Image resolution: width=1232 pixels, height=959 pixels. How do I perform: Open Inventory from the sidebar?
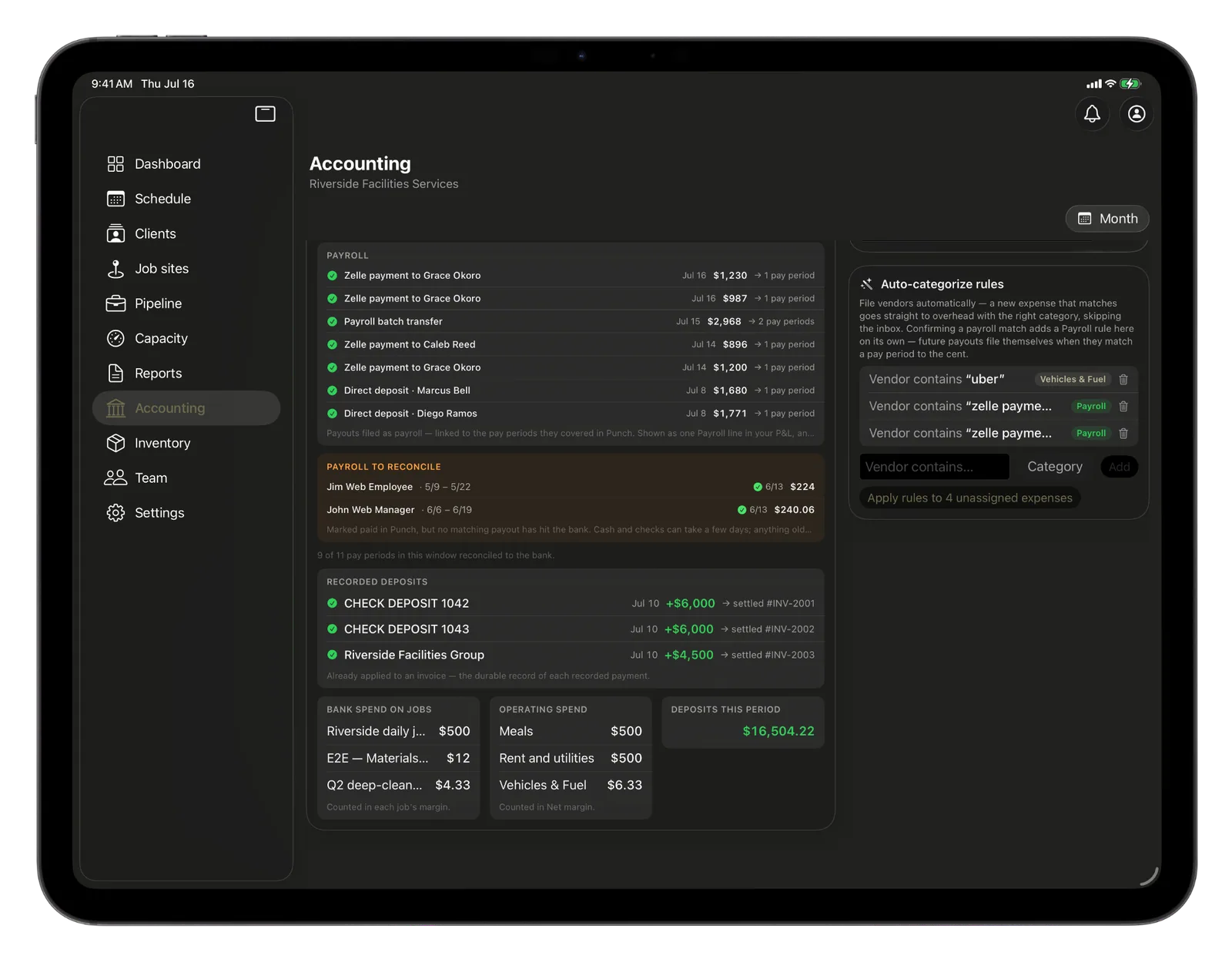click(186, 443)
